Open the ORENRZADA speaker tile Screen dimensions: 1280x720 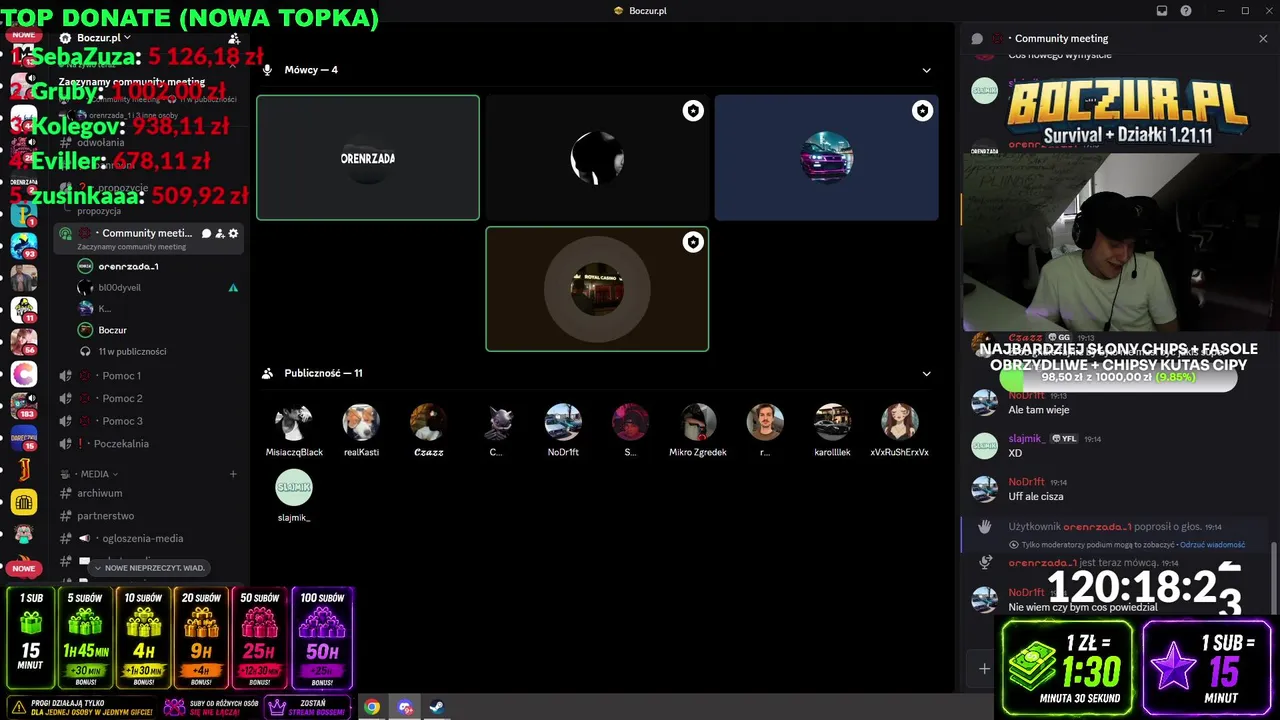pyautogui.click(x=368, y=157)
